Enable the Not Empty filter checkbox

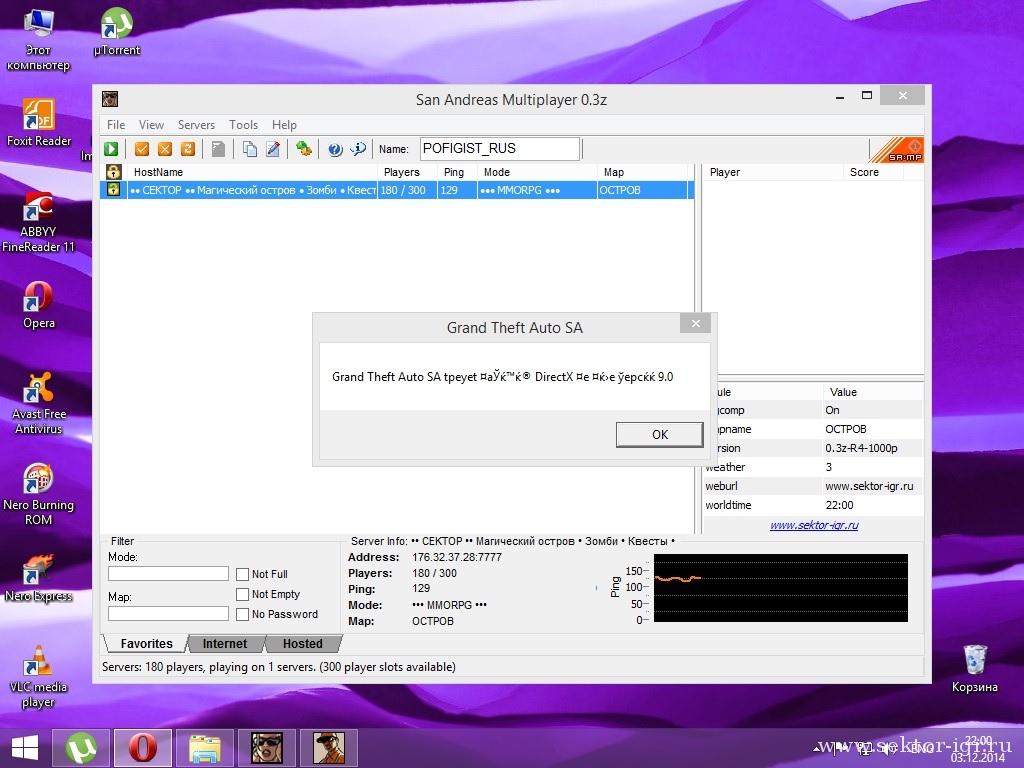[242, 594]
